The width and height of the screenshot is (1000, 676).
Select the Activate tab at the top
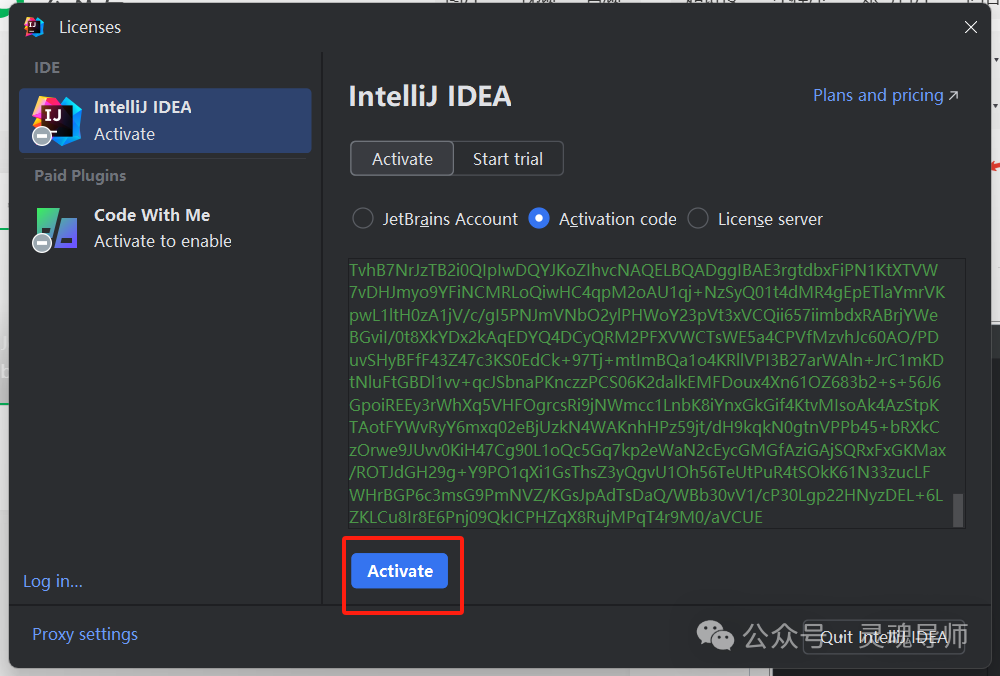[402, 159]
